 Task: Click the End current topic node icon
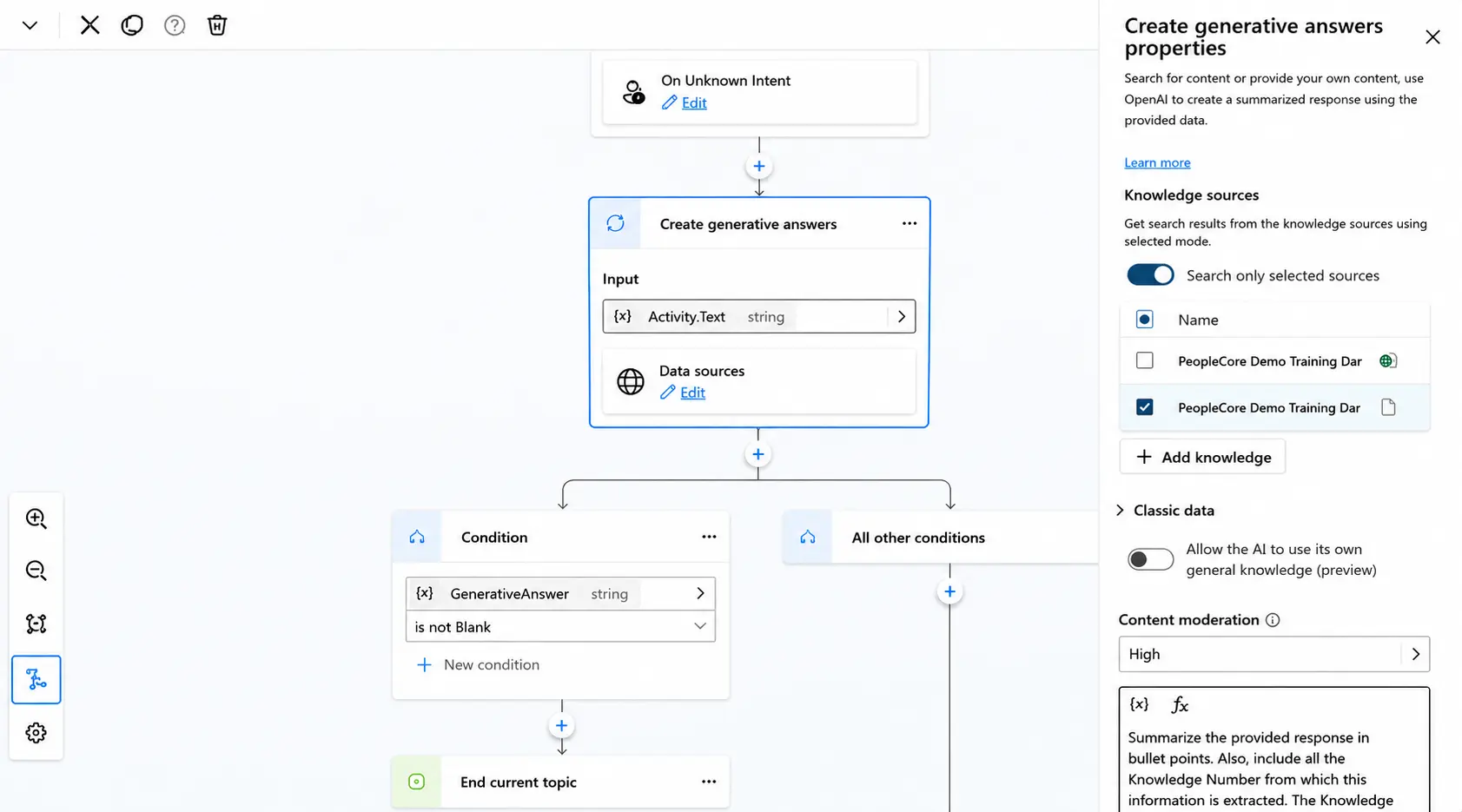click(x=417, y=782)
